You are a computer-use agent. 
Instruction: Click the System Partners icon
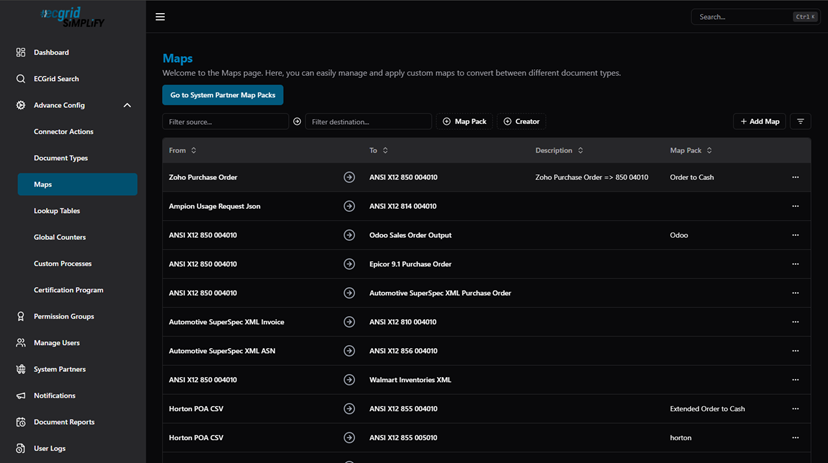(21, 369)
